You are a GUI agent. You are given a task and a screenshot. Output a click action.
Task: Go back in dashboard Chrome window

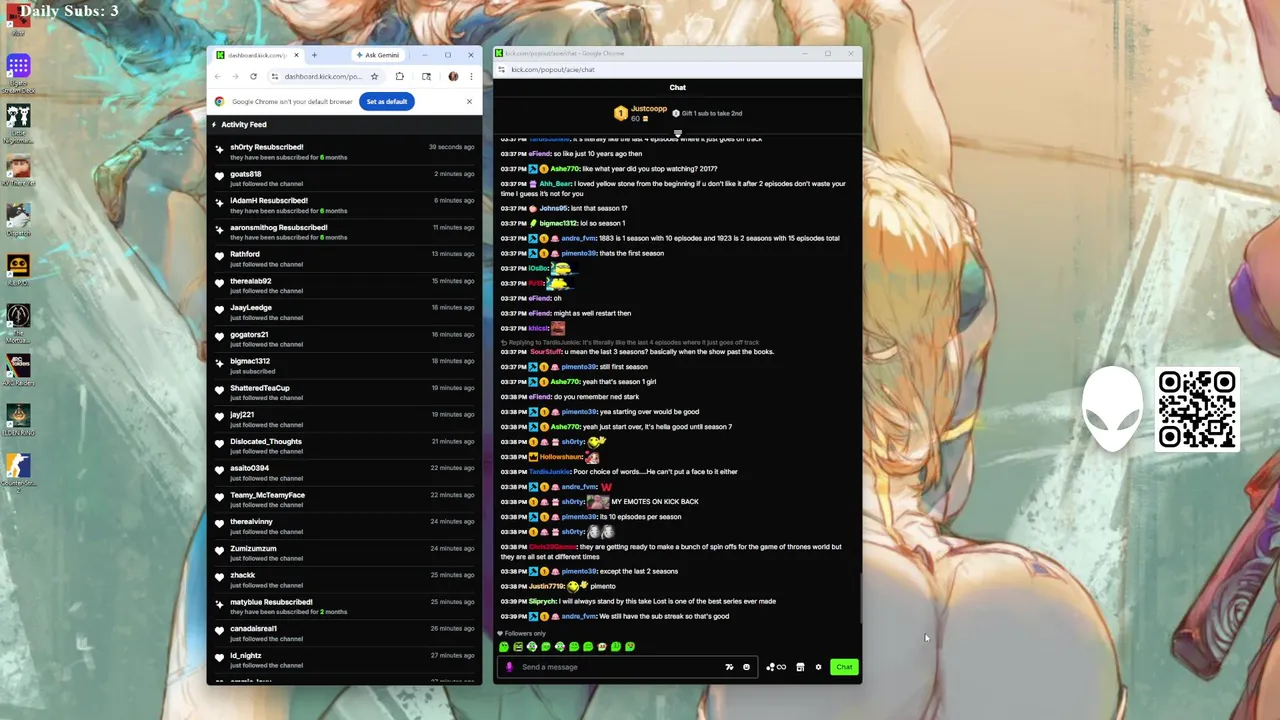click(x=218, y=77)
